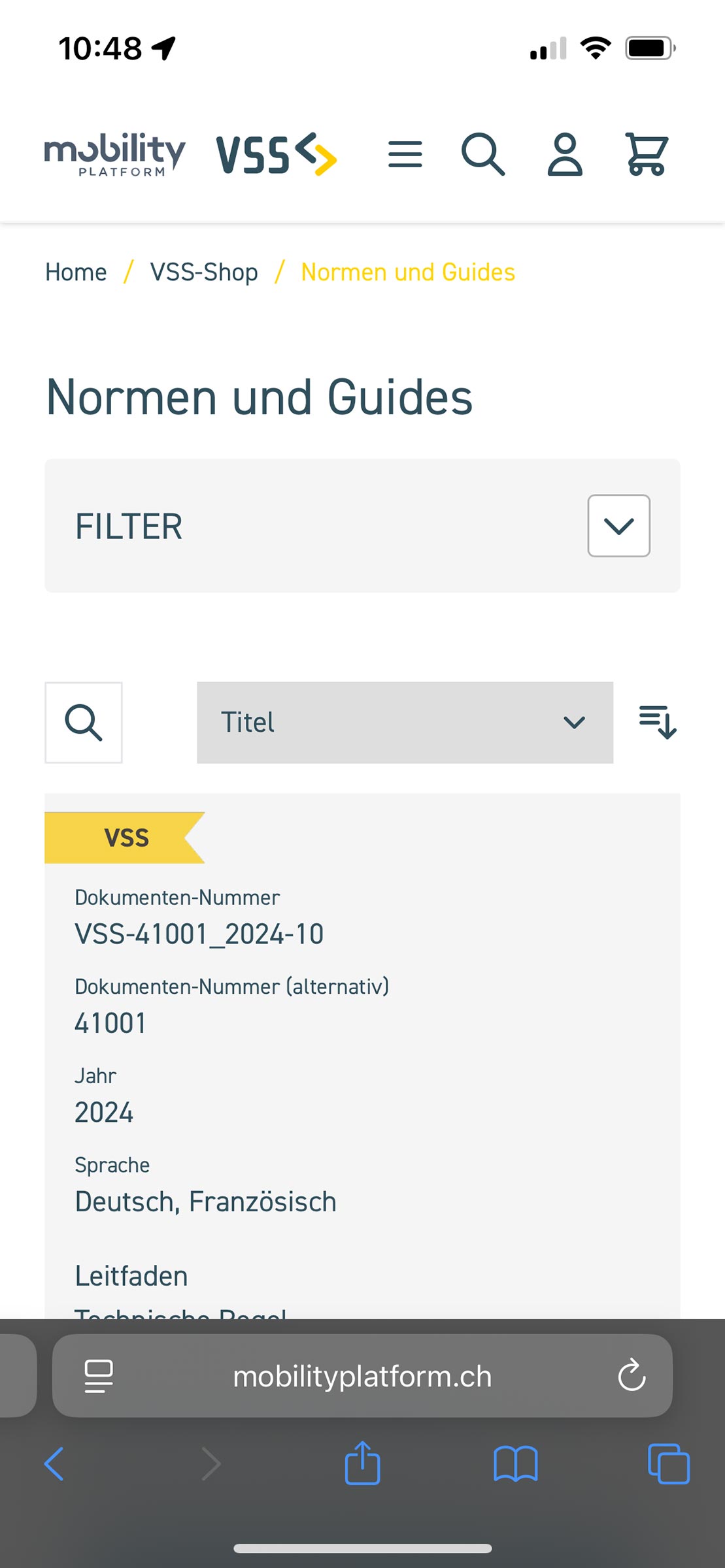Open the hamburger menu

click(405, 155)
